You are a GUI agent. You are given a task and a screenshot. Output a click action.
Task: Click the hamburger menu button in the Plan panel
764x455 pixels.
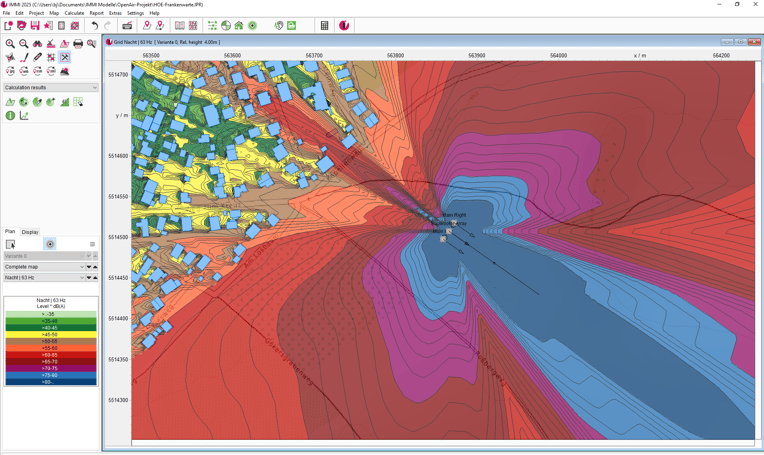pos(92,244)
